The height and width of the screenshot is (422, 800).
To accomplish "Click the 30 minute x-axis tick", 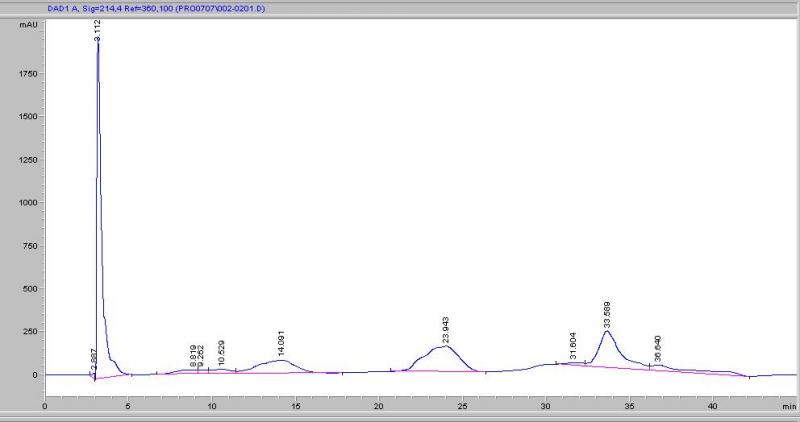I will [x=545, y=407].
